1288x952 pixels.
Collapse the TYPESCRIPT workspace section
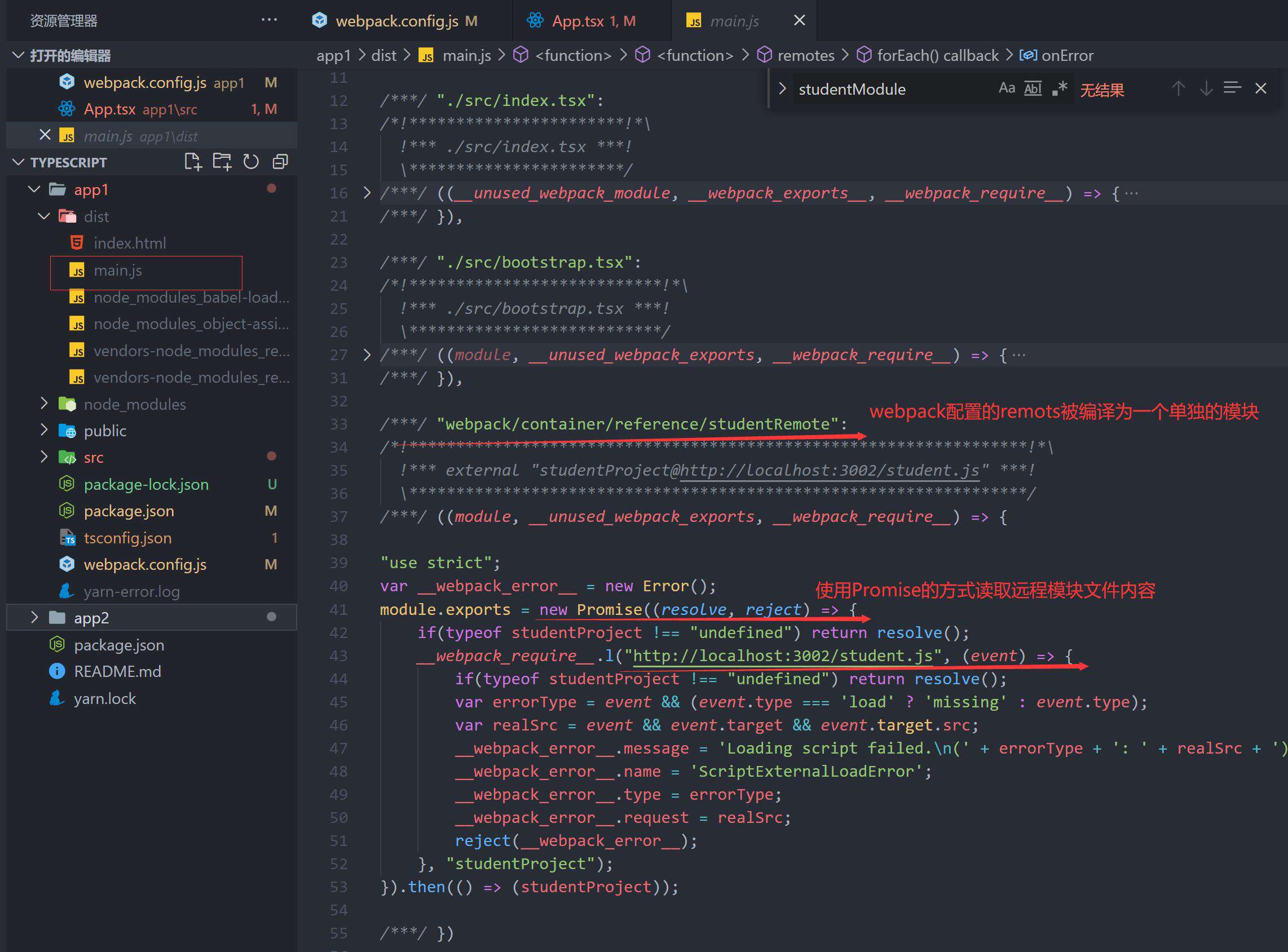point(19,162)
